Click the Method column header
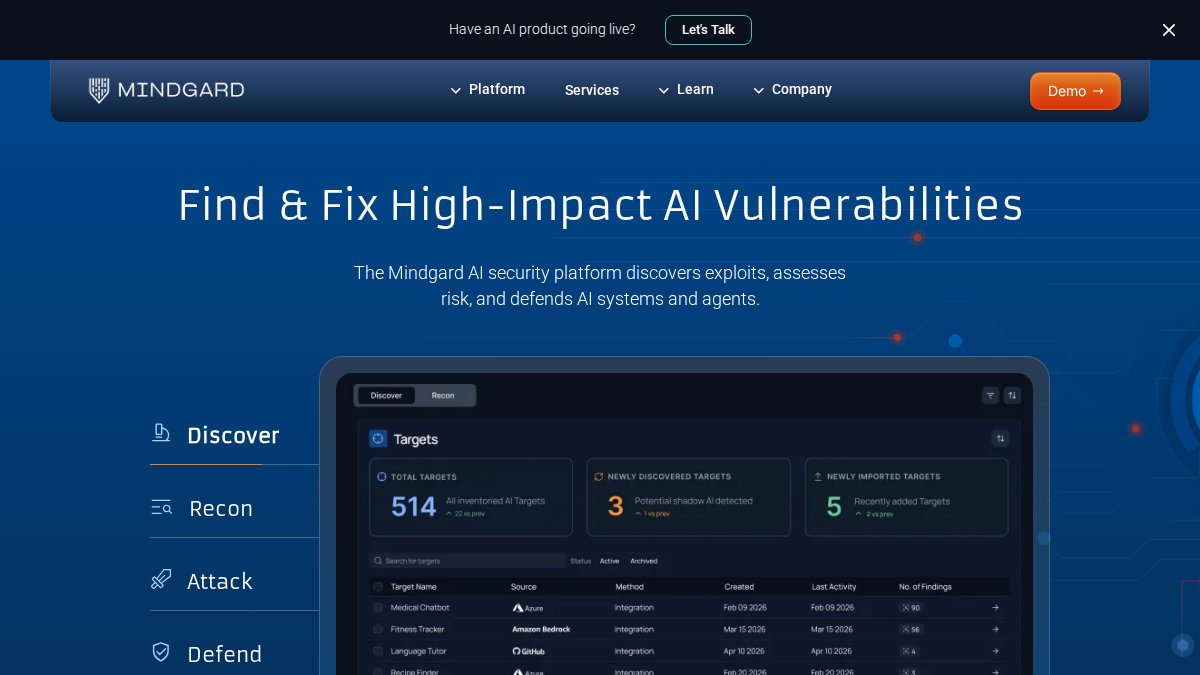This screenshot has width=1200, height=675. pos(629,587)
